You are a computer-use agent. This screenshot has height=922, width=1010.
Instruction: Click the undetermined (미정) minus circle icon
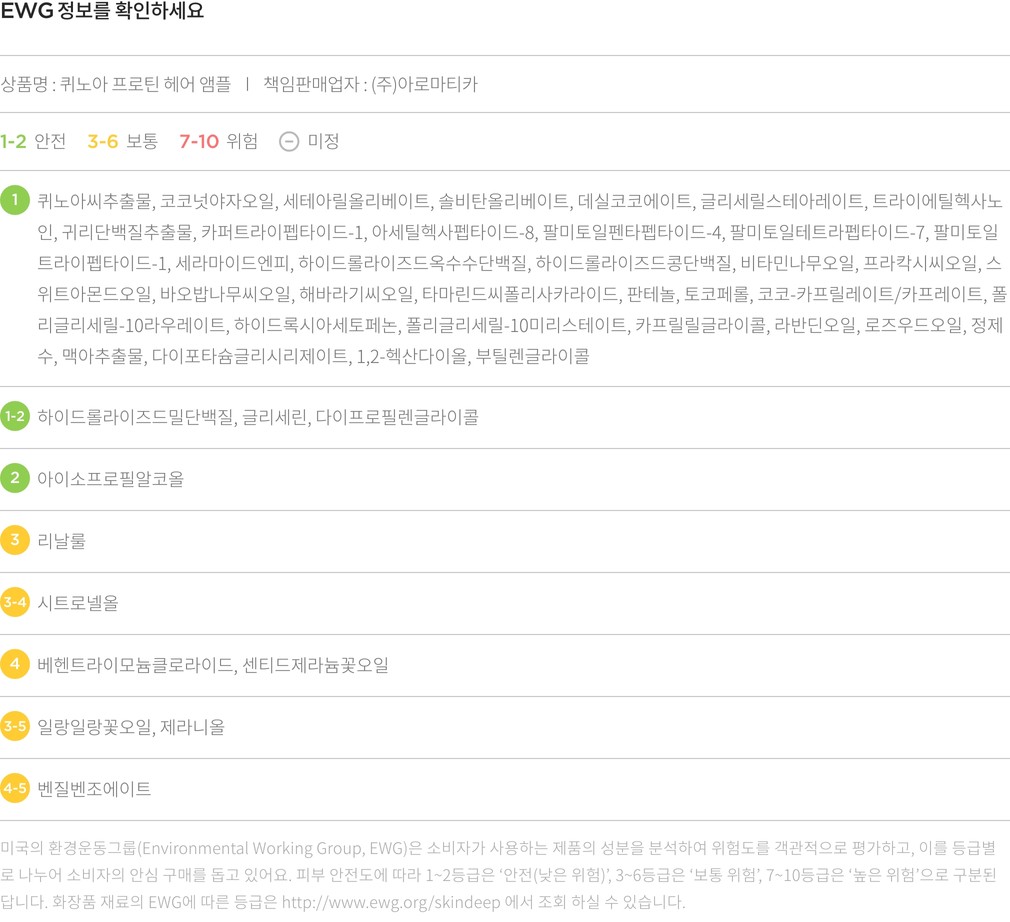pos(289,141)
